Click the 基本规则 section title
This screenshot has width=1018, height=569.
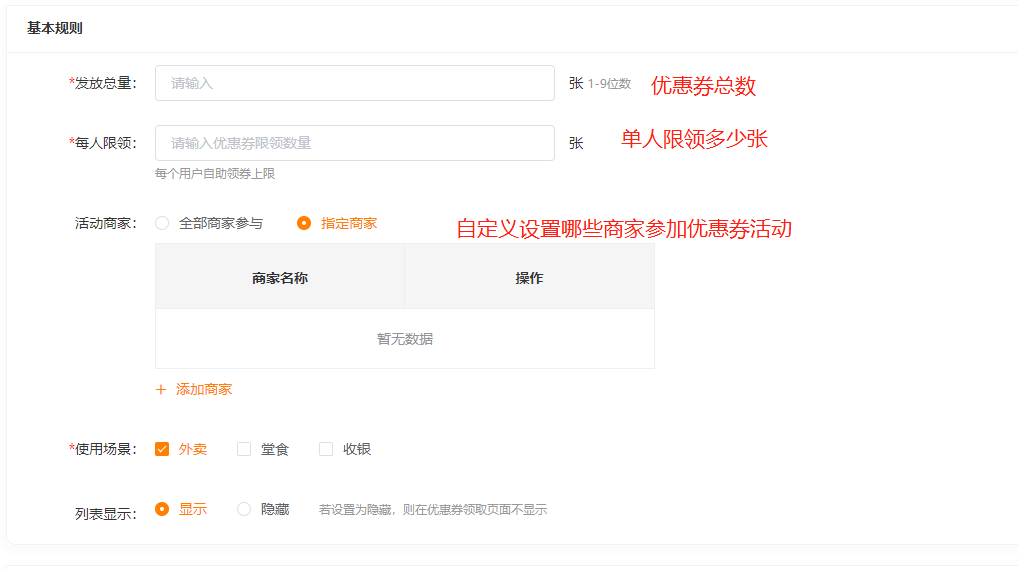pyautogui.click(x=55, y=28)
